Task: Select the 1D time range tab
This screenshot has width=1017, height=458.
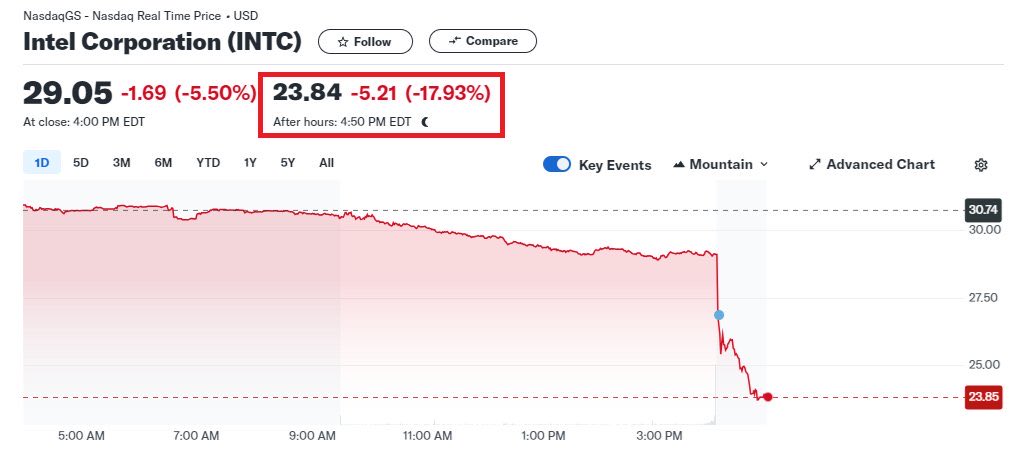Action: click(42, 163)
